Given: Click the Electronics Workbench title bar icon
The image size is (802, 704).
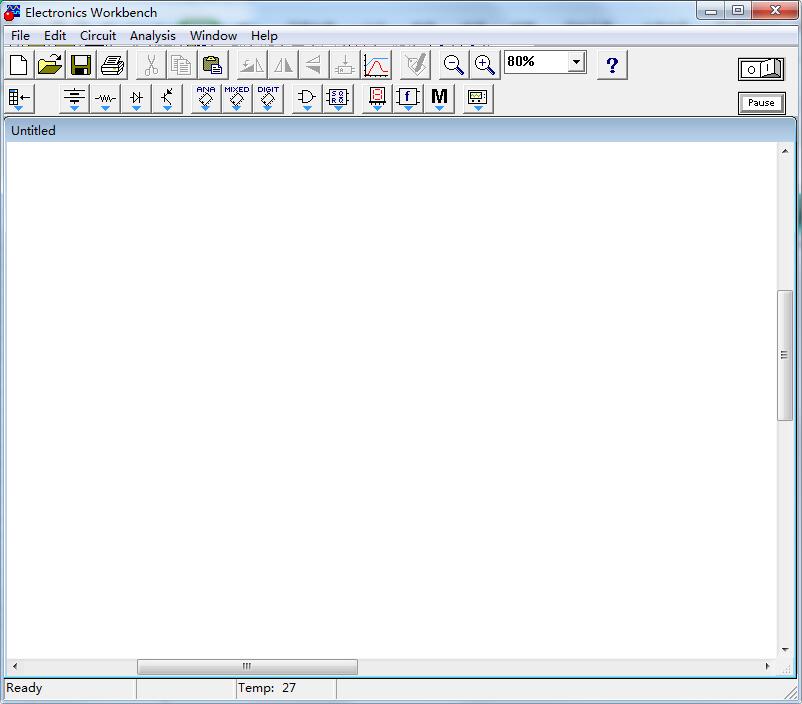Looking at the screenshot, I should tap(12, 12).
